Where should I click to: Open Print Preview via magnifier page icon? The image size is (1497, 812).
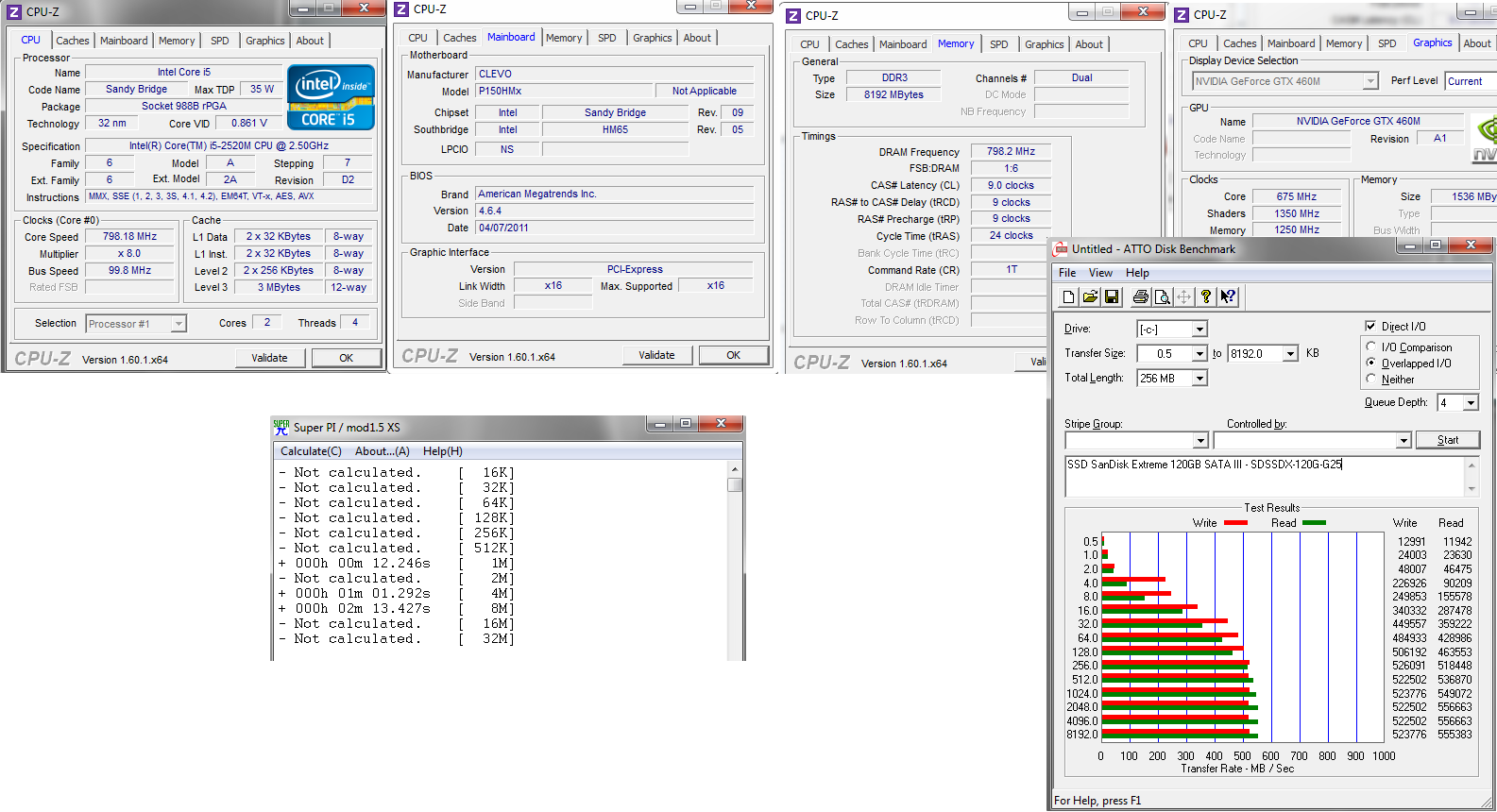pos(1162,297)
